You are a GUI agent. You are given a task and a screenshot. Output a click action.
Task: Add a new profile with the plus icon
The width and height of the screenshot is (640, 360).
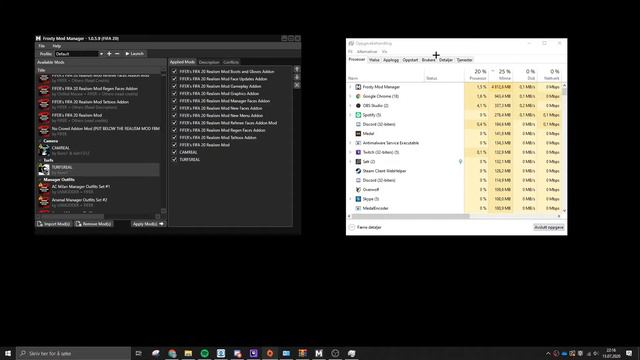pos(109,54)
